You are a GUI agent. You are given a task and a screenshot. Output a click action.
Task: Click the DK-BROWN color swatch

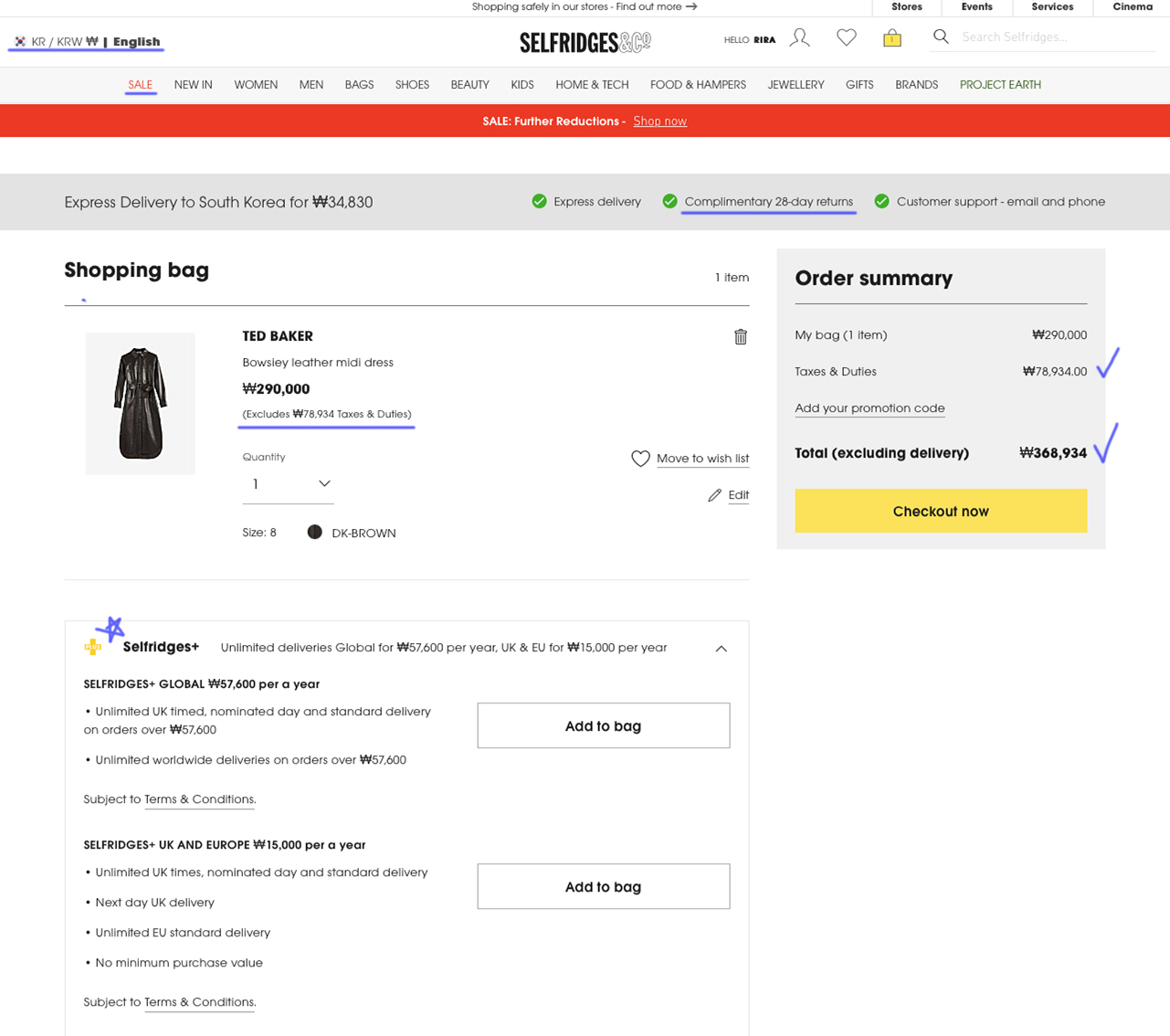(x=315, y=533)
